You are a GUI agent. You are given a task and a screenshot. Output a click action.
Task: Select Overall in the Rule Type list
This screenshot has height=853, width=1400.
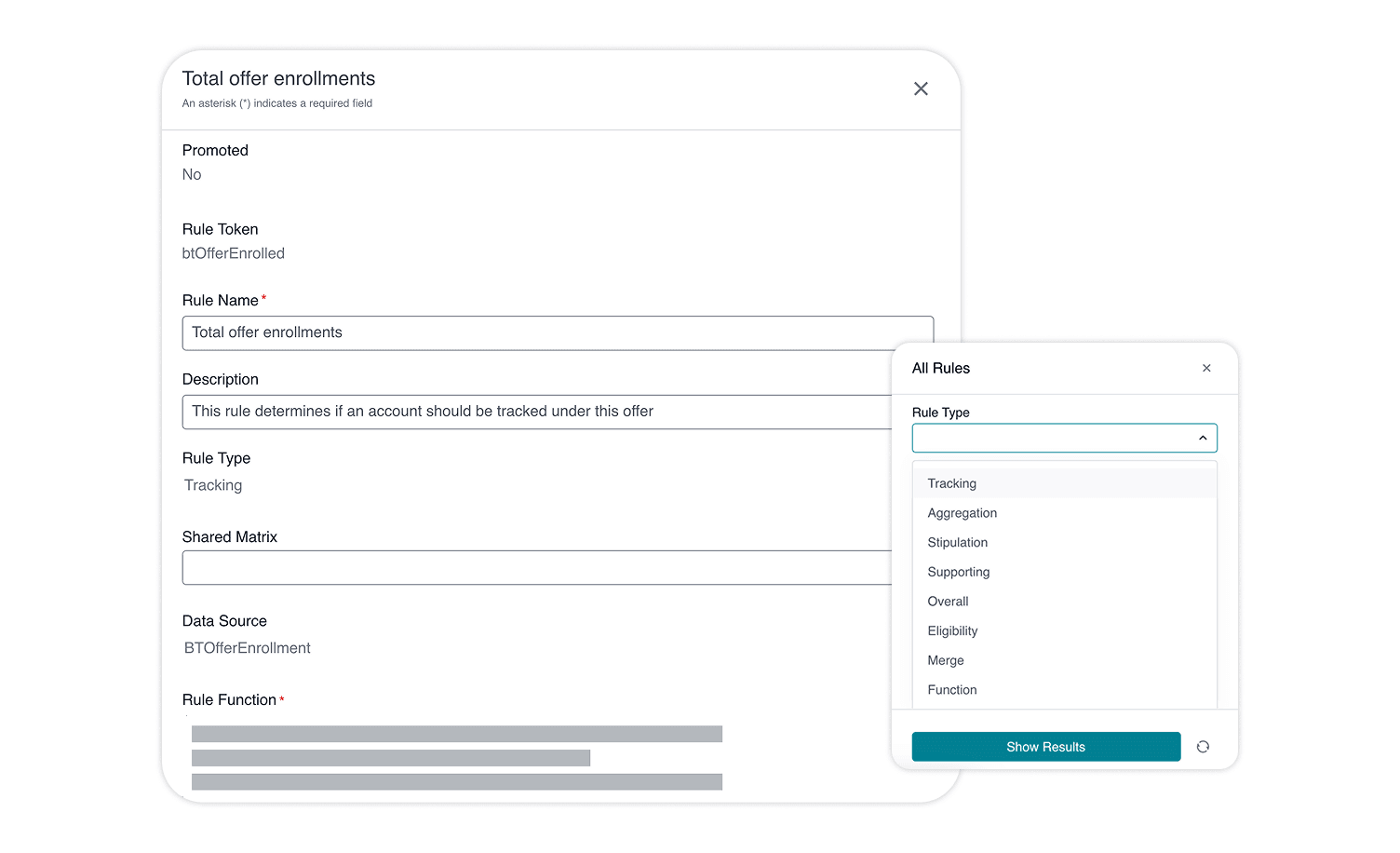tap(948, 602)
